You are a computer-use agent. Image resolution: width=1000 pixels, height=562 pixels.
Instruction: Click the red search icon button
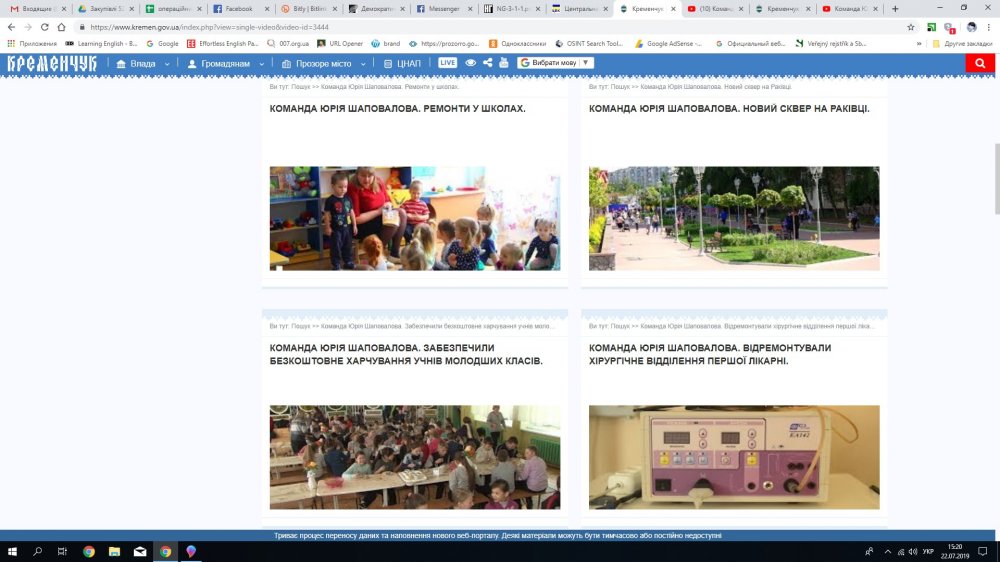tap(979, 63)
